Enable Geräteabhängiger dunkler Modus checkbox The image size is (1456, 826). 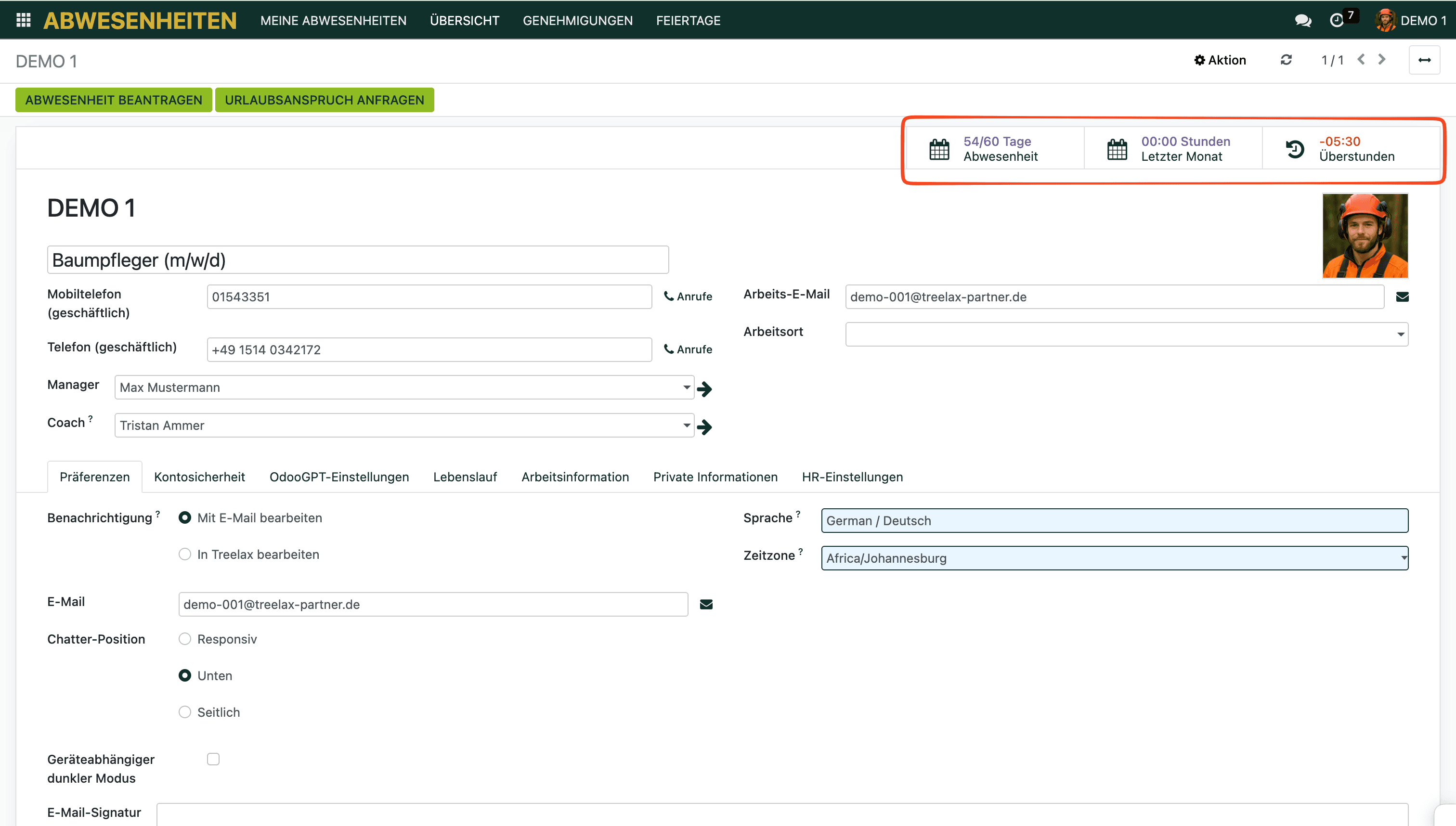[213, 759]
